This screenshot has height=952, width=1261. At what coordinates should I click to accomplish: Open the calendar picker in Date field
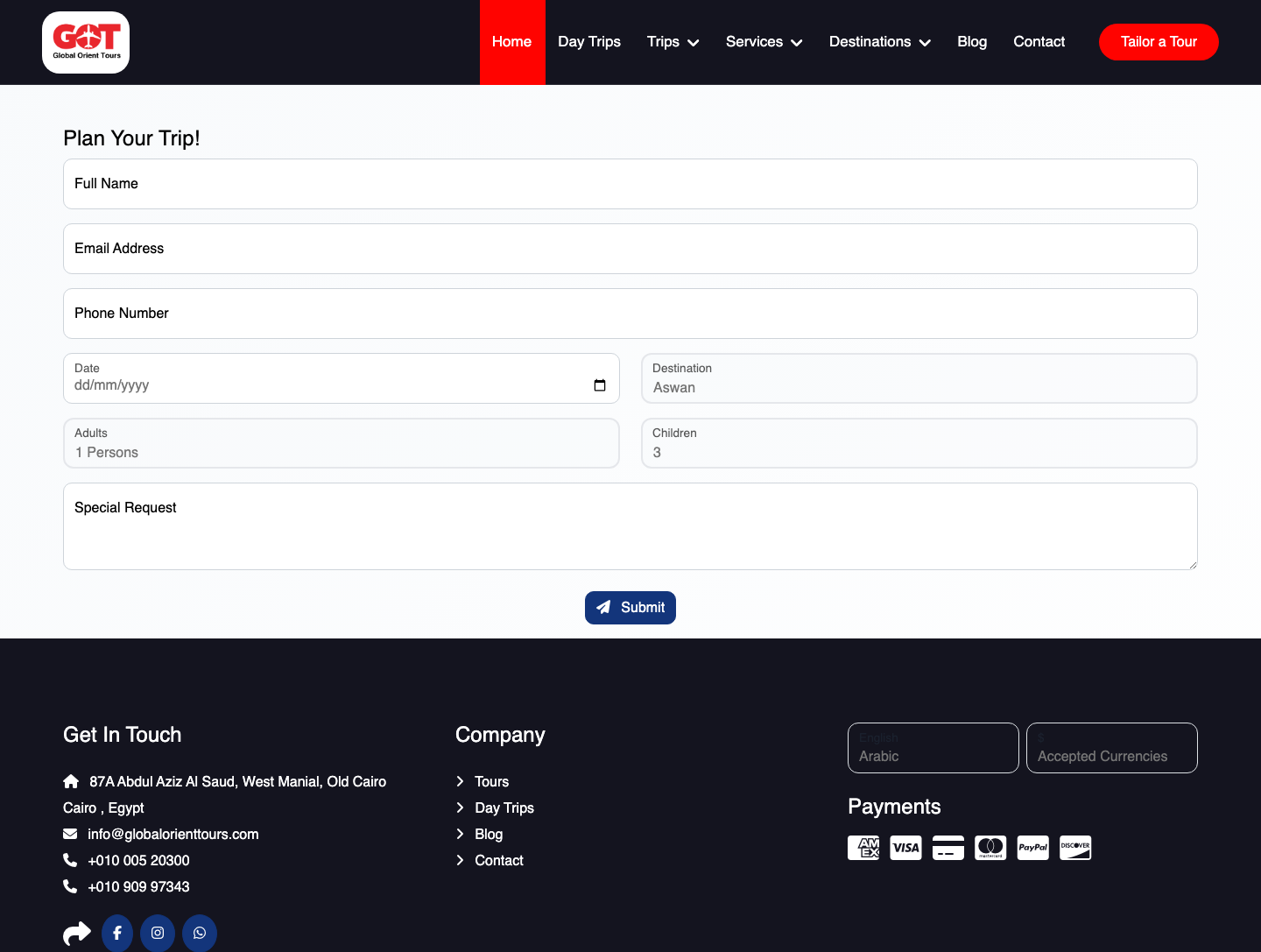600,385
